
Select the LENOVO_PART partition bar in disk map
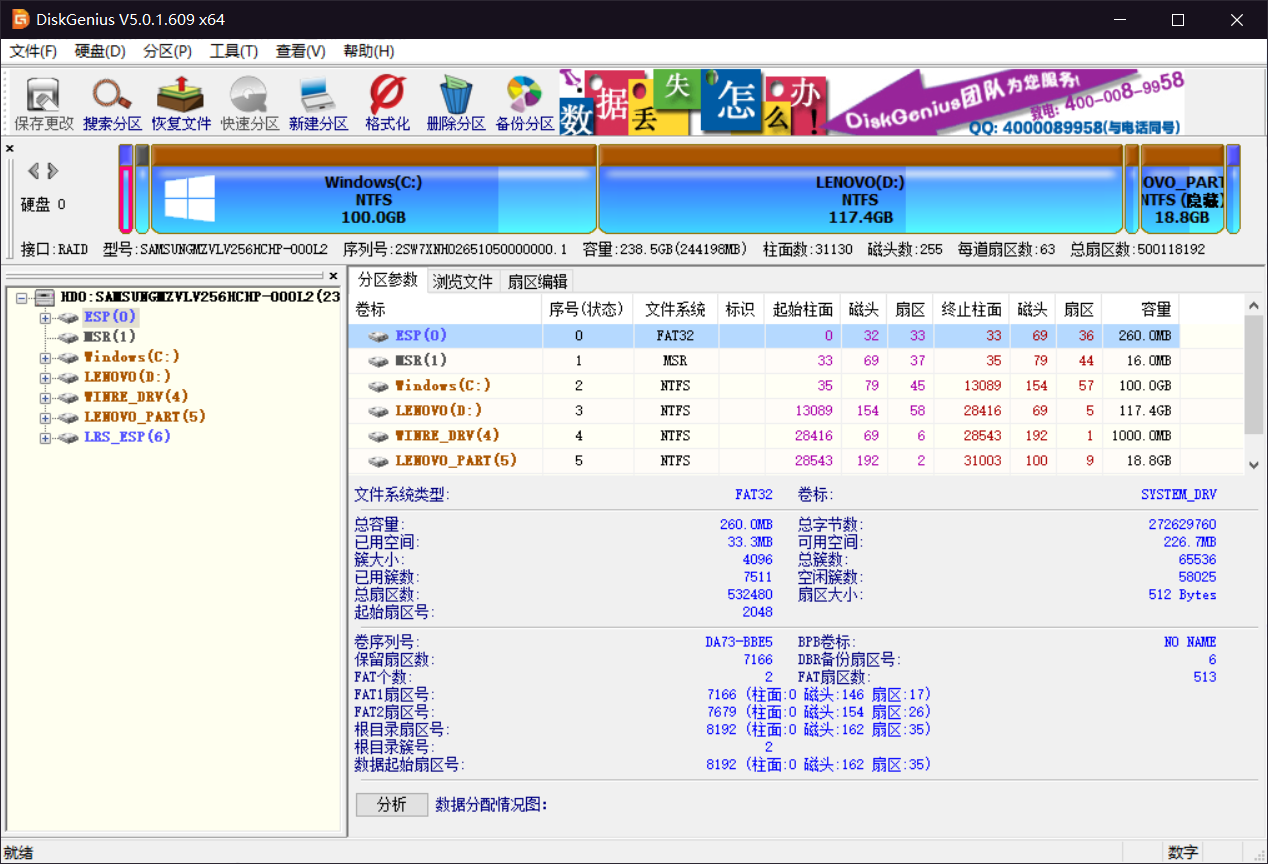[x=1182, y=189]
